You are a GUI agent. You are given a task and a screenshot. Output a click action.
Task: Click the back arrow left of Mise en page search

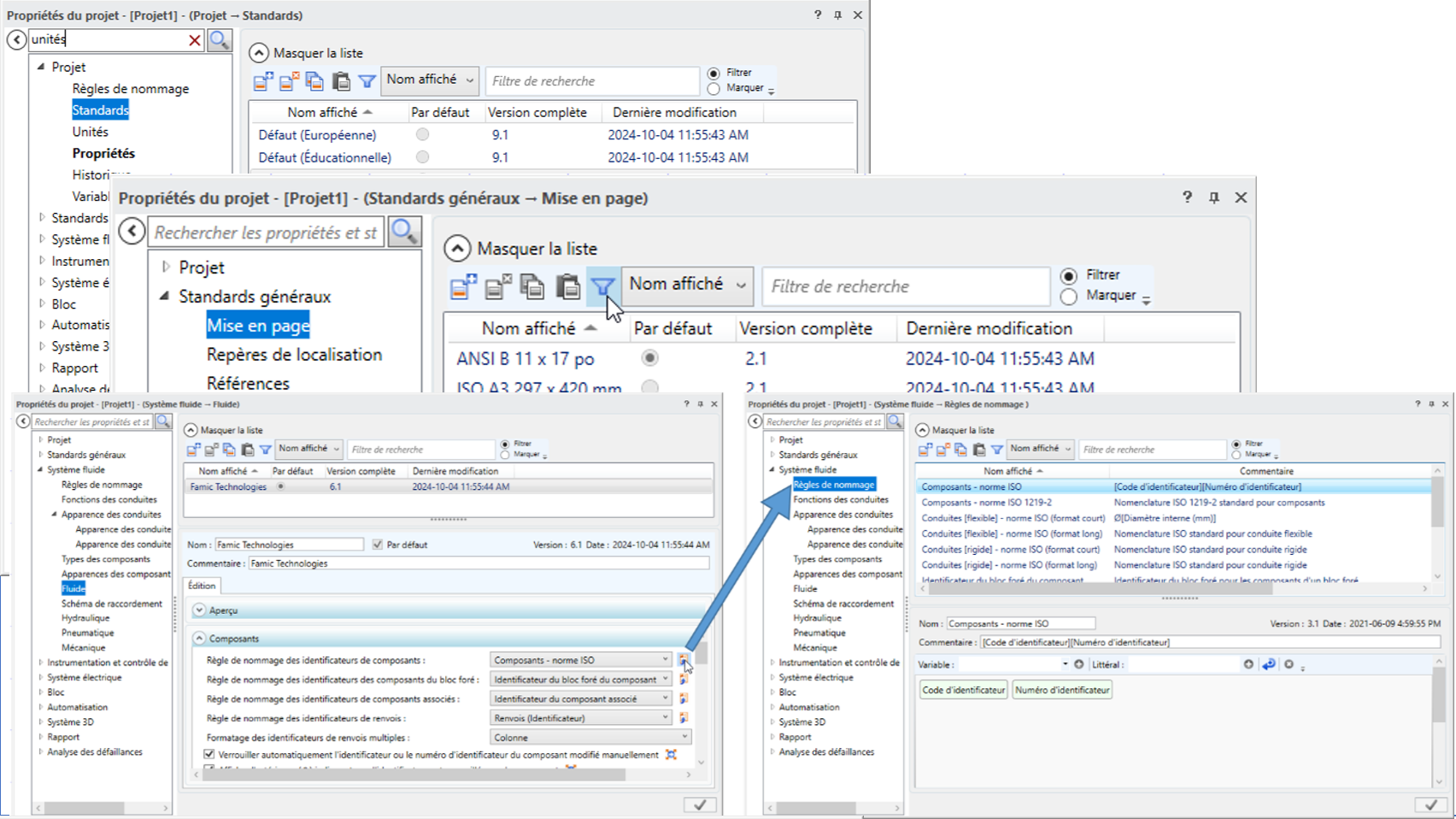132,231
